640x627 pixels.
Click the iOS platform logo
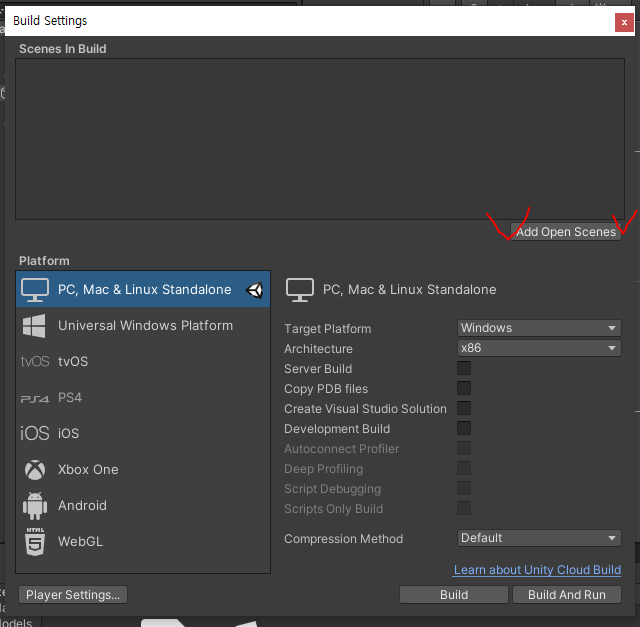[x=35, y=433]
